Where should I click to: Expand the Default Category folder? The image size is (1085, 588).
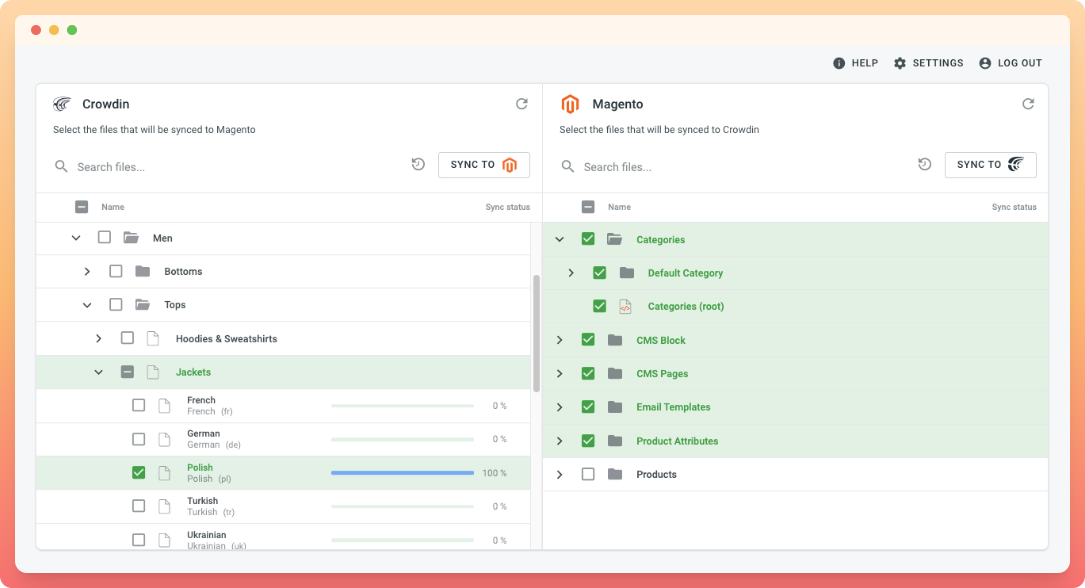tap(571, 273)
